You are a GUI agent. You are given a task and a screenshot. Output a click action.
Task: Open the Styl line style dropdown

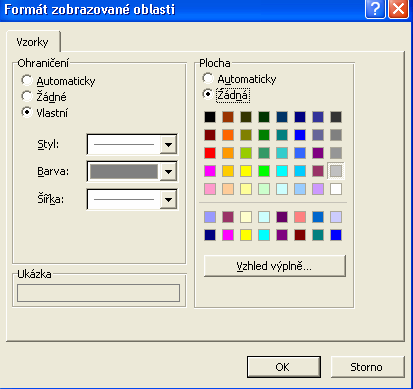tap(168, 144)
